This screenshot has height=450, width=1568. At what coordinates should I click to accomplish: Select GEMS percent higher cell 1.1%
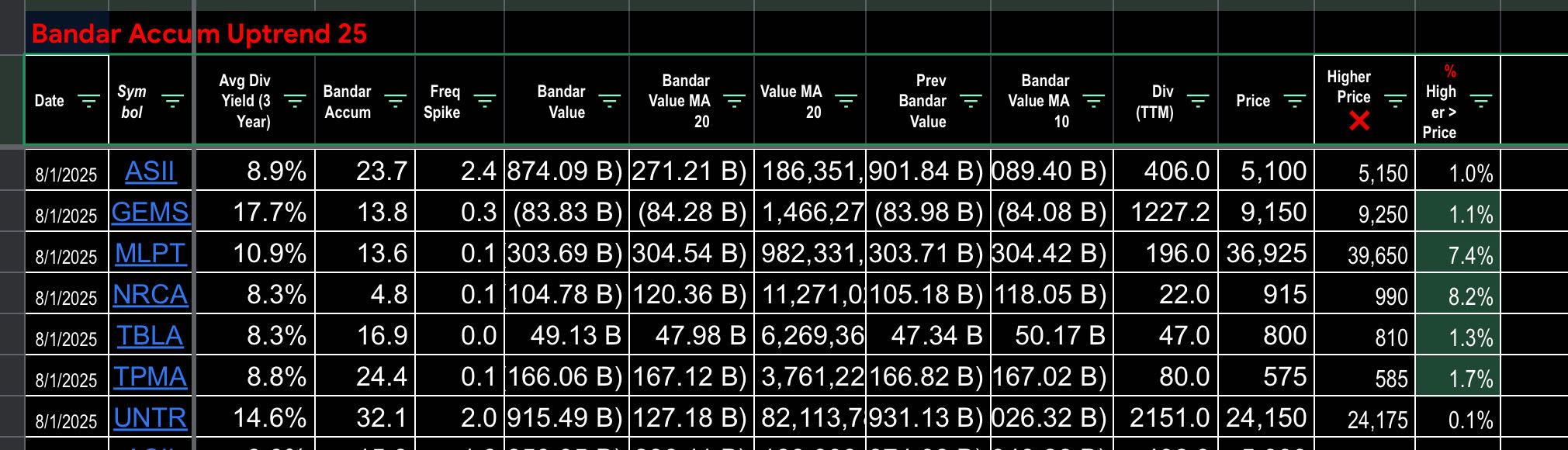tap(1458, 212)
